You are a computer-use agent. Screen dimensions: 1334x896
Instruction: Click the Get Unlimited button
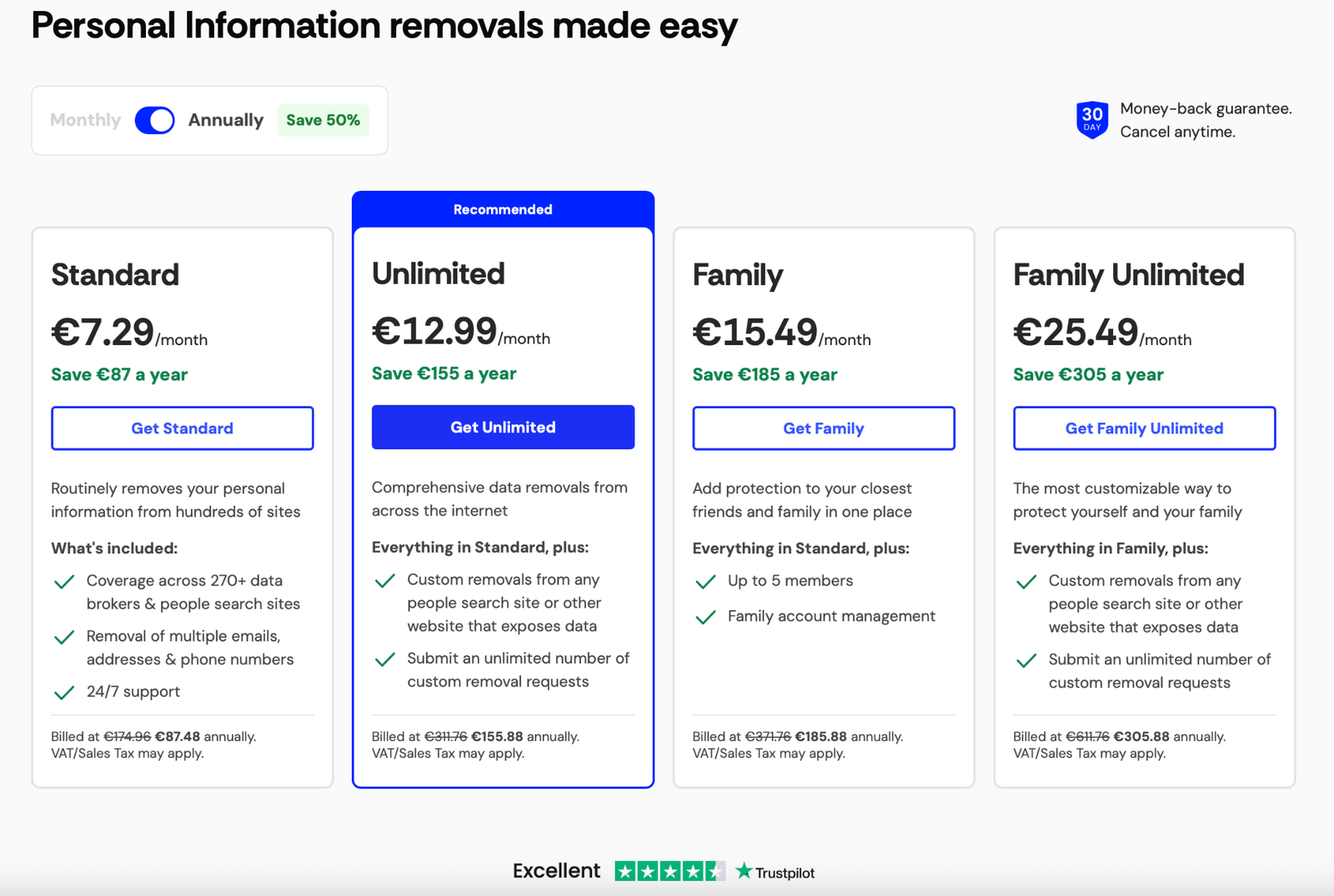(503, 428)
